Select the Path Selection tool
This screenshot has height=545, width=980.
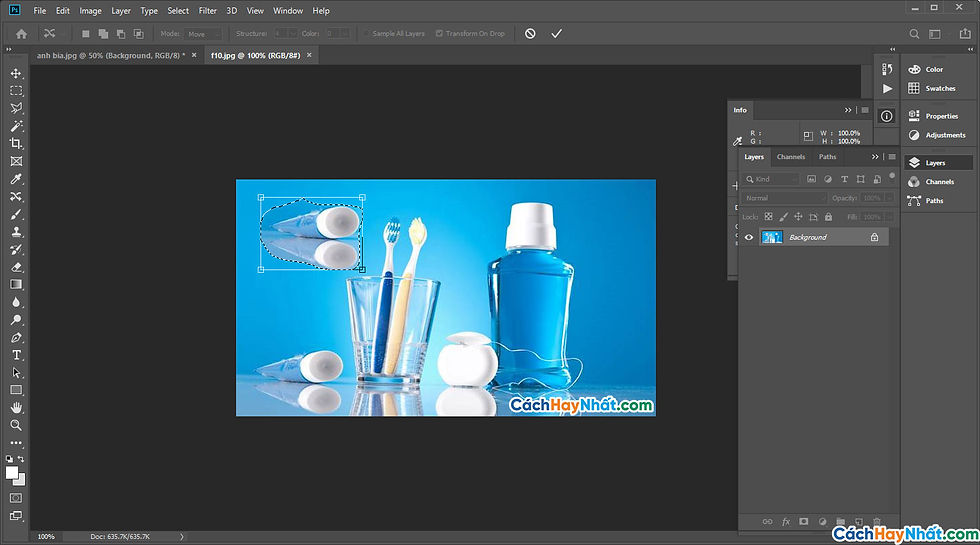(16, 372)
